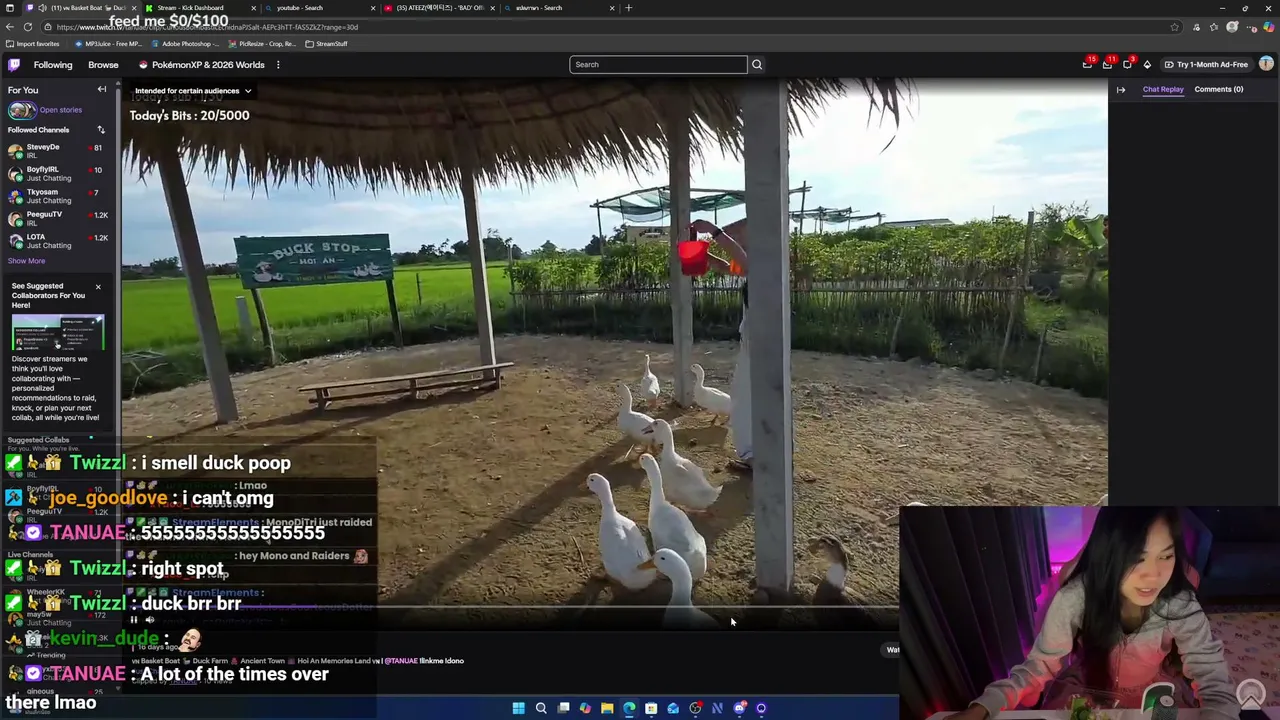1280x720 pixels.
Task: Collapse the chat panel with arrow icon
Action: [1121, 90]
